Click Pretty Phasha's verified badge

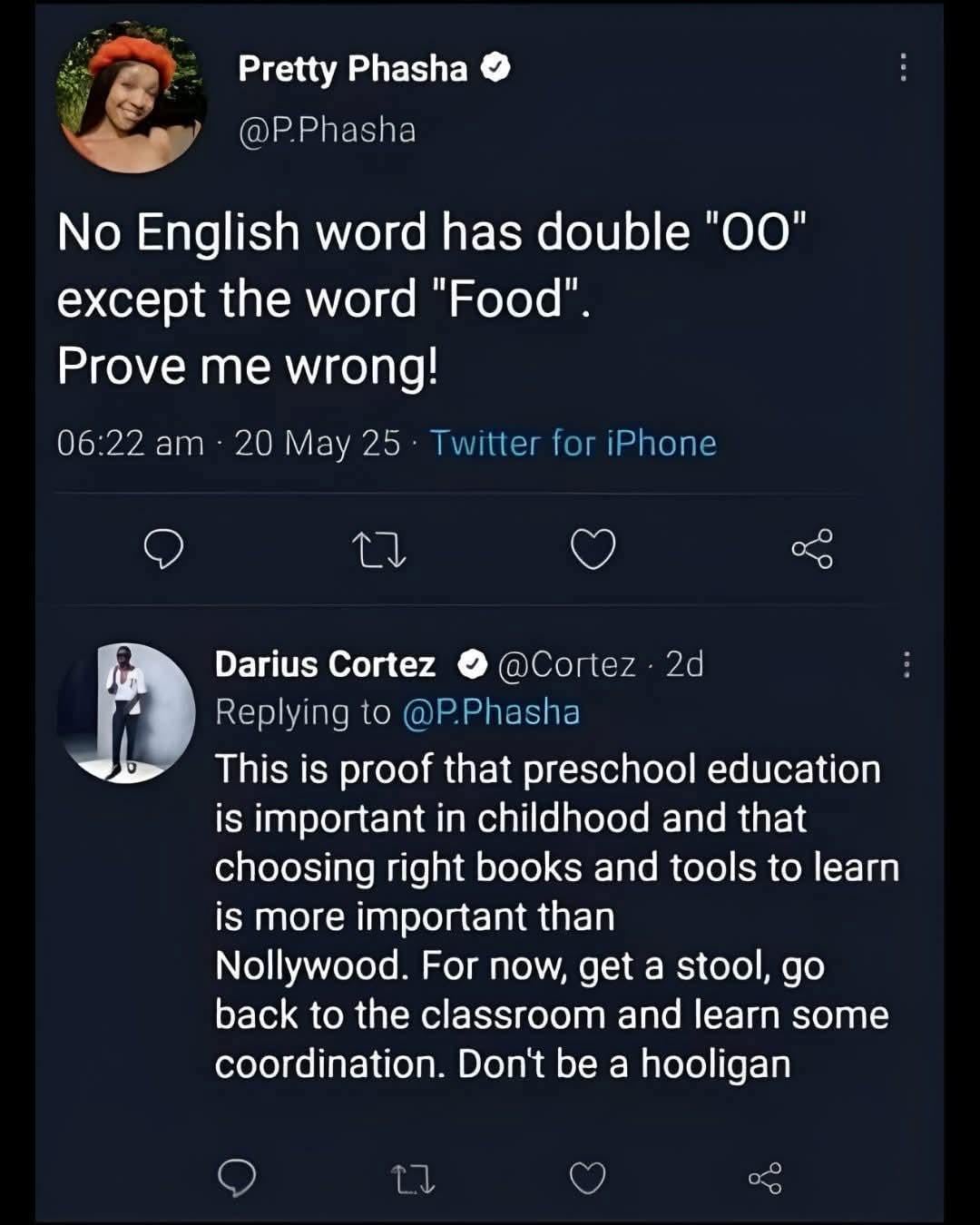(x=495, y=68)
